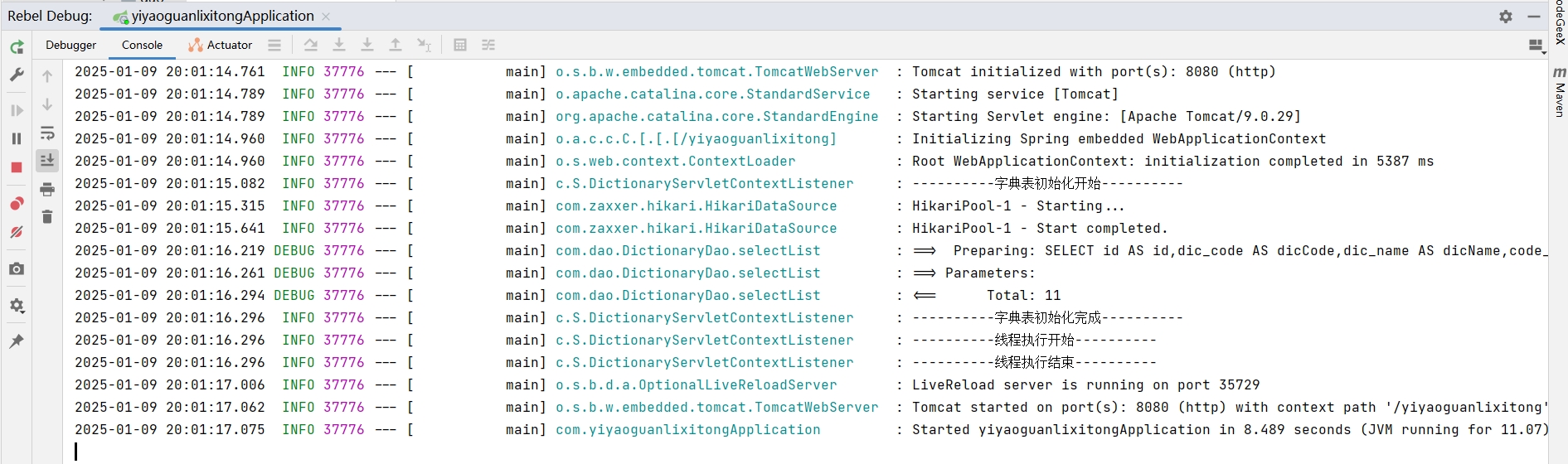Pause the program execution
The width and height of the screenshot is (1568, 464).
click(17, 138)
